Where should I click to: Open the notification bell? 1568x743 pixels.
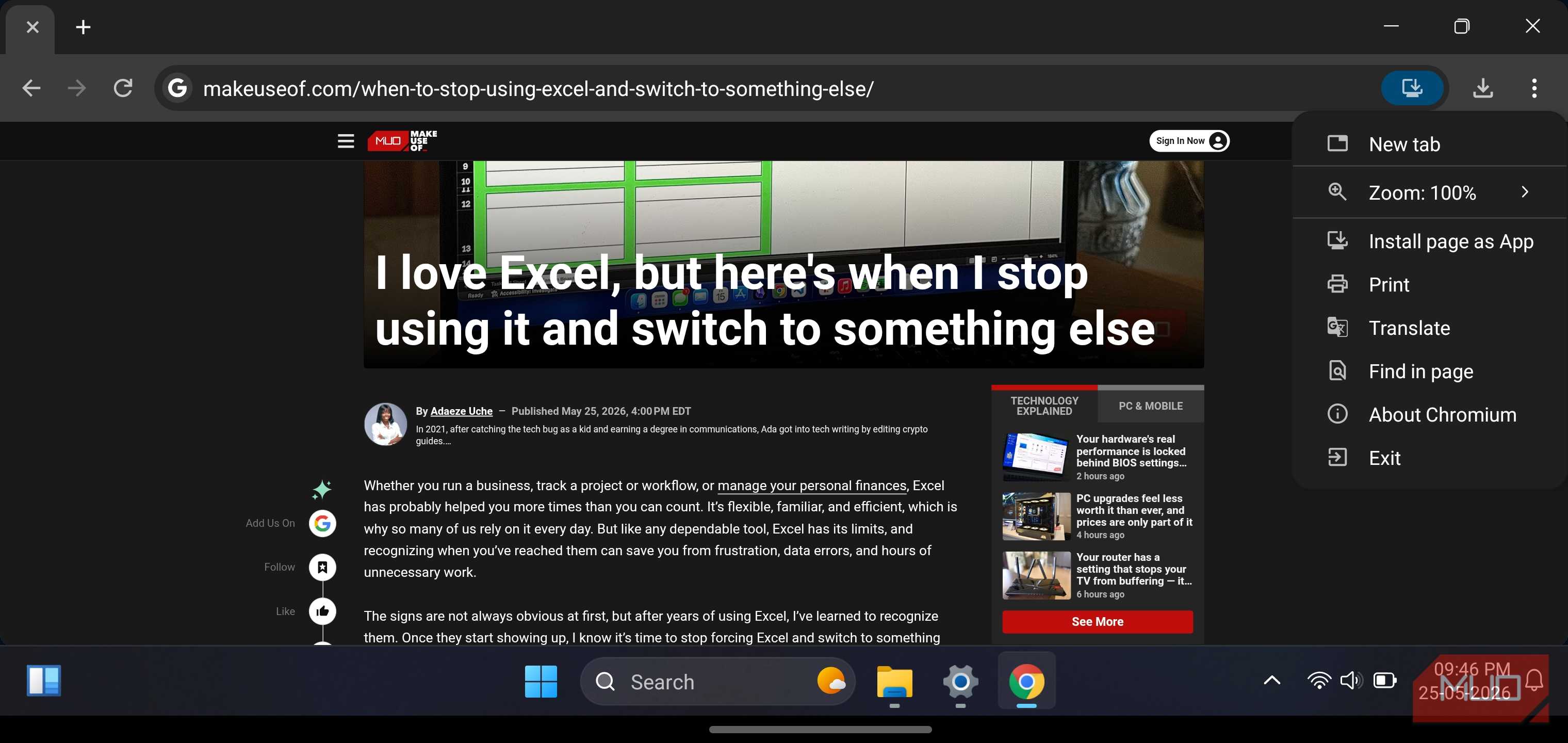point(1534,681)
